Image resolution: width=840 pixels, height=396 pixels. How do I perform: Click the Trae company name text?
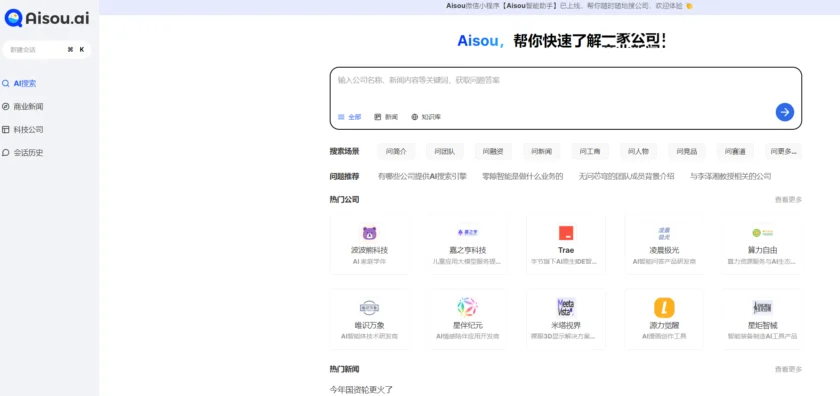pos(566,250)
